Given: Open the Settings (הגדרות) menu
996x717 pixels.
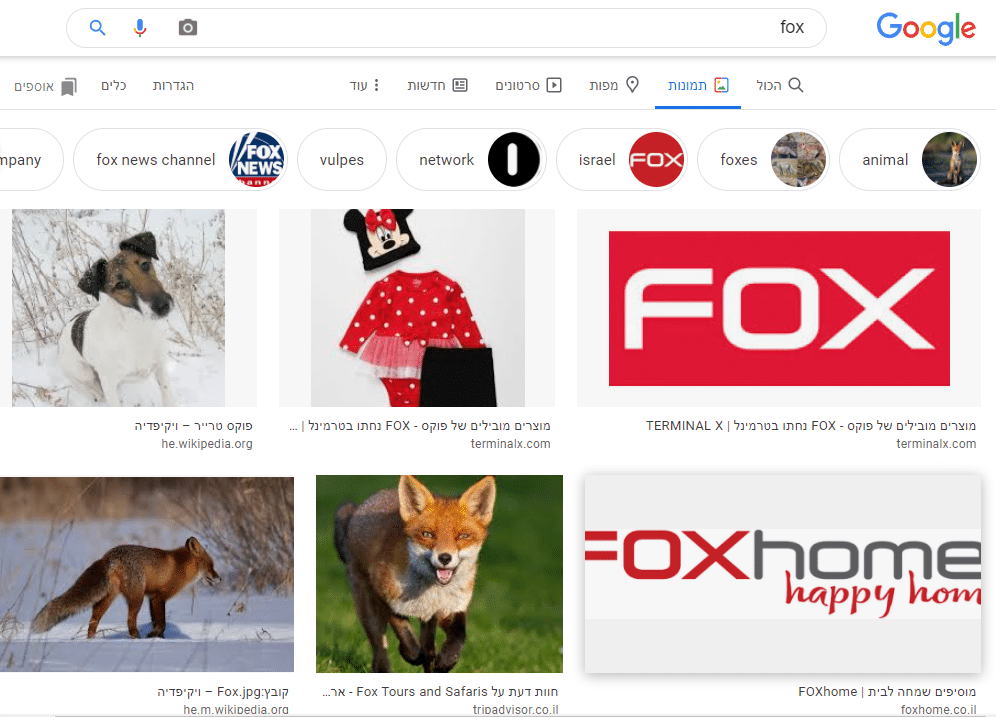Looking at the screenshot, I should click(x=173, y=86).
